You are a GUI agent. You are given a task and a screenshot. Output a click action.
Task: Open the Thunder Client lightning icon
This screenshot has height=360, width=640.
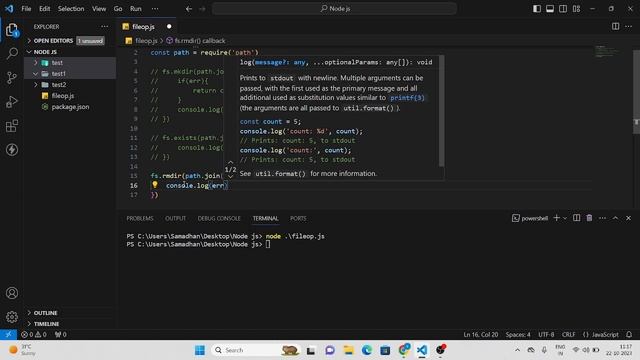[x=12, y=149]
